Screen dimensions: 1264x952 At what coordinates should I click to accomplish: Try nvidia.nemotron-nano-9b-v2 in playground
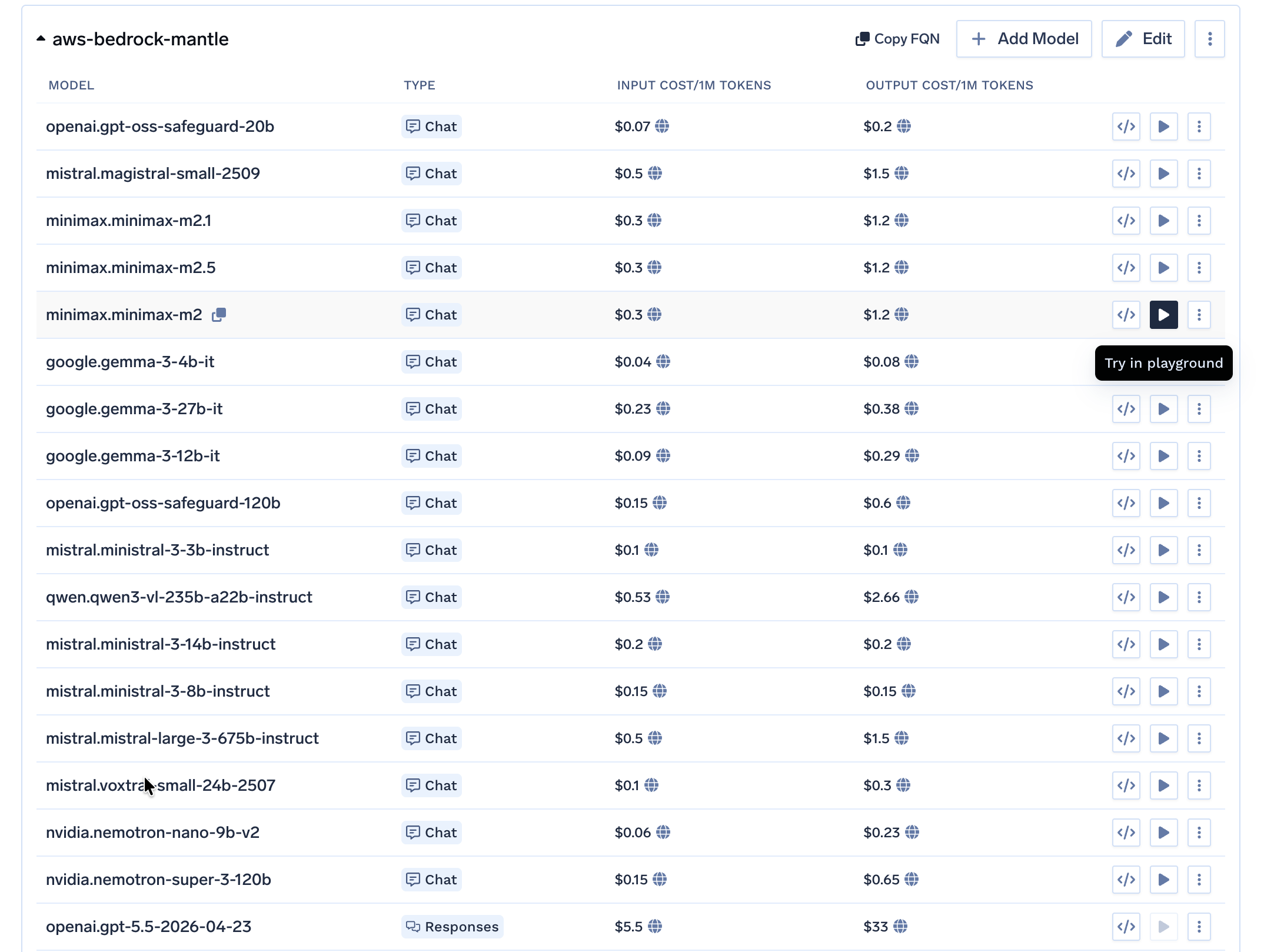pyautogui.click(x=1163, y=833)
